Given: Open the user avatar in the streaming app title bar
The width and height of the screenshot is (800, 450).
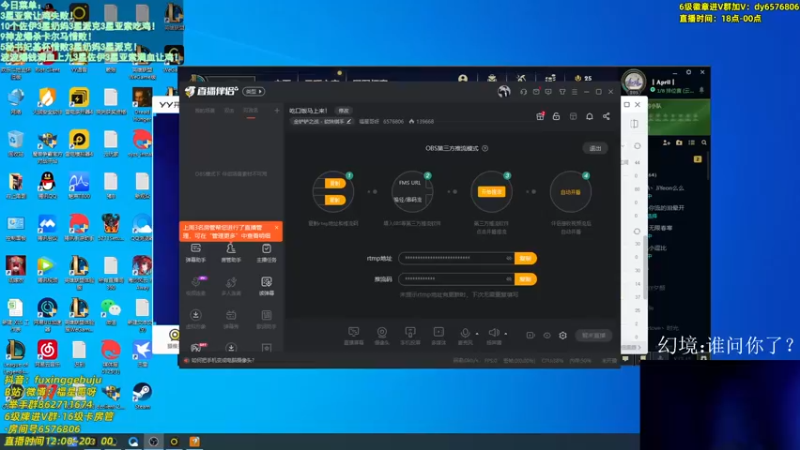Looking at the screenshot, I should 504,91.
